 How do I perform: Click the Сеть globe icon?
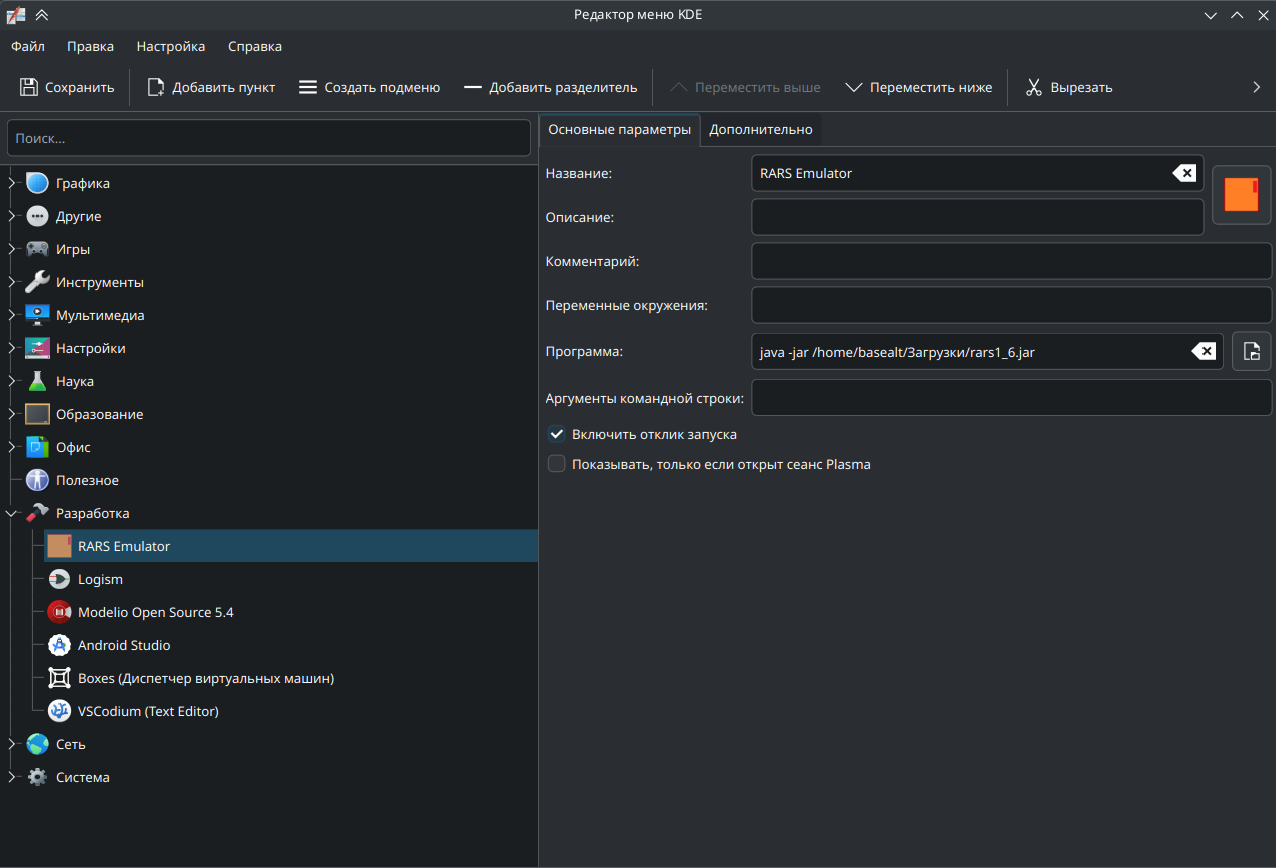pos(37,744)
